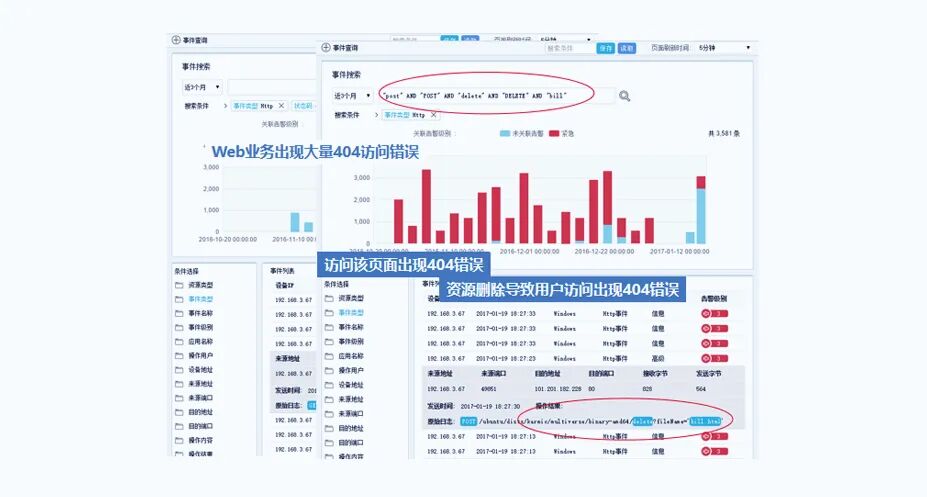Click the 发送字节 header in expanded event detail
This screenshot has height=497, width=927.
click(709, 374)
